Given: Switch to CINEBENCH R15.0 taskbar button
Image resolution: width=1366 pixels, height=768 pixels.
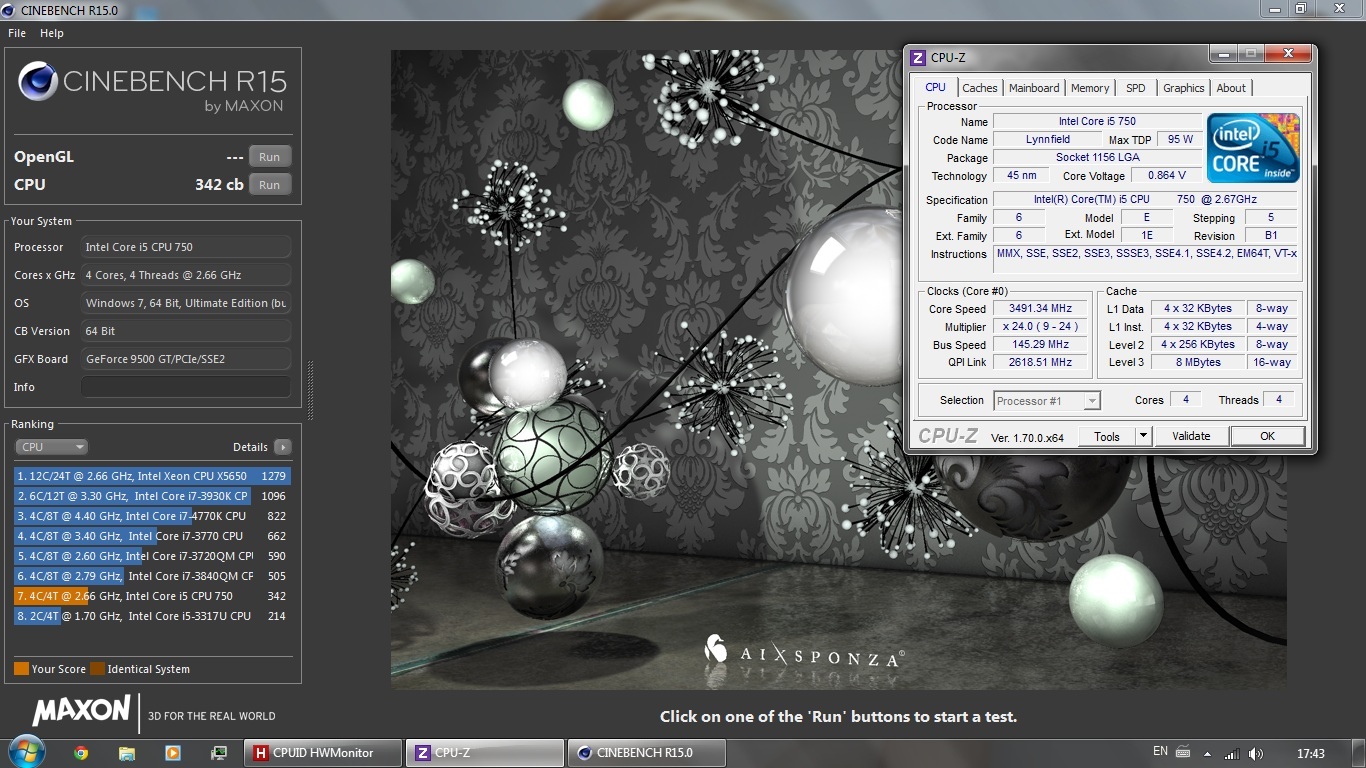Looking at the screenshot, I should (x=647, y=753).
